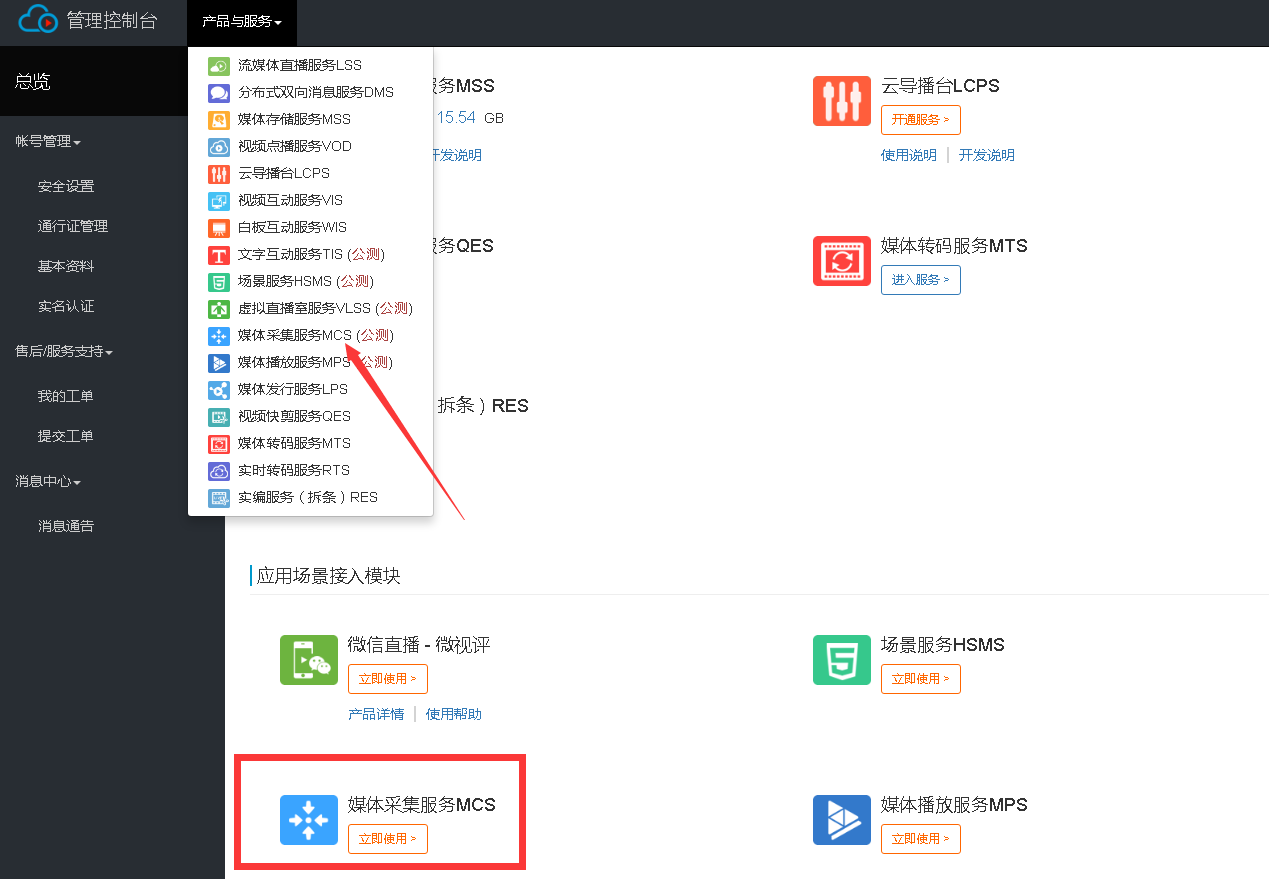Collapse the 售后/服务支持 sidebar section
Screen dimensions: 1269x879
click(x=64, y=352)
